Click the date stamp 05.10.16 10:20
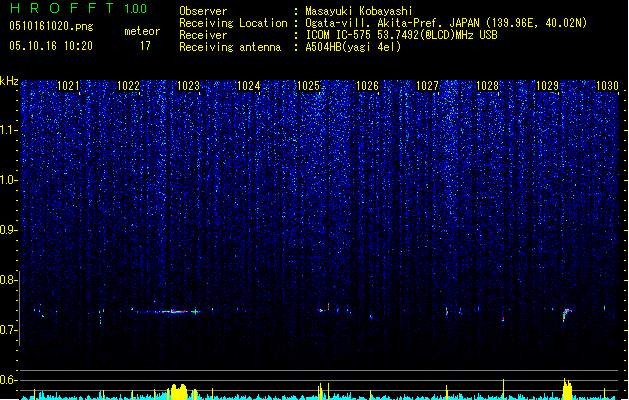This screenshot has height=400, width=629. (51, 46)
